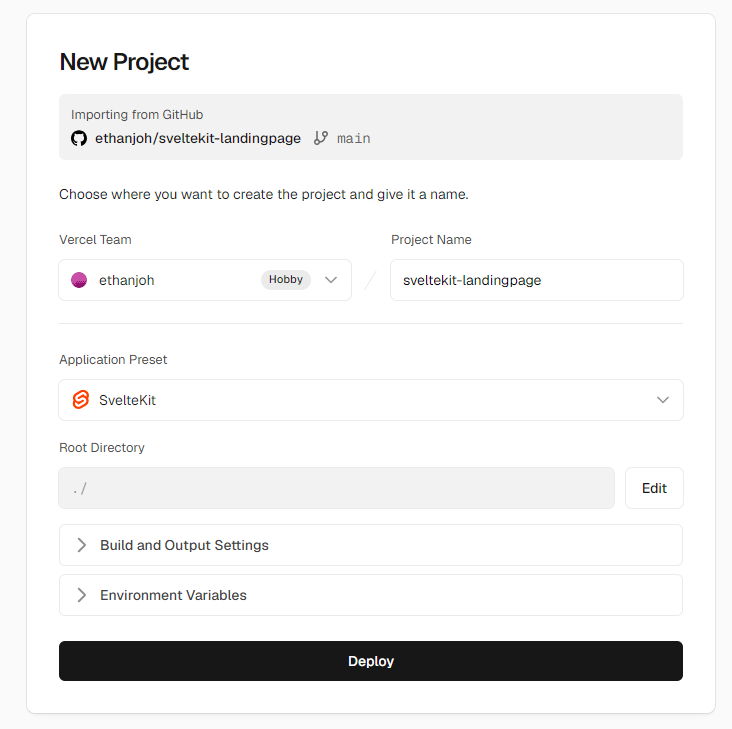Select the SvelteKit preset text
This screenshot has height=729, width=732.
[x=127, y=400]
